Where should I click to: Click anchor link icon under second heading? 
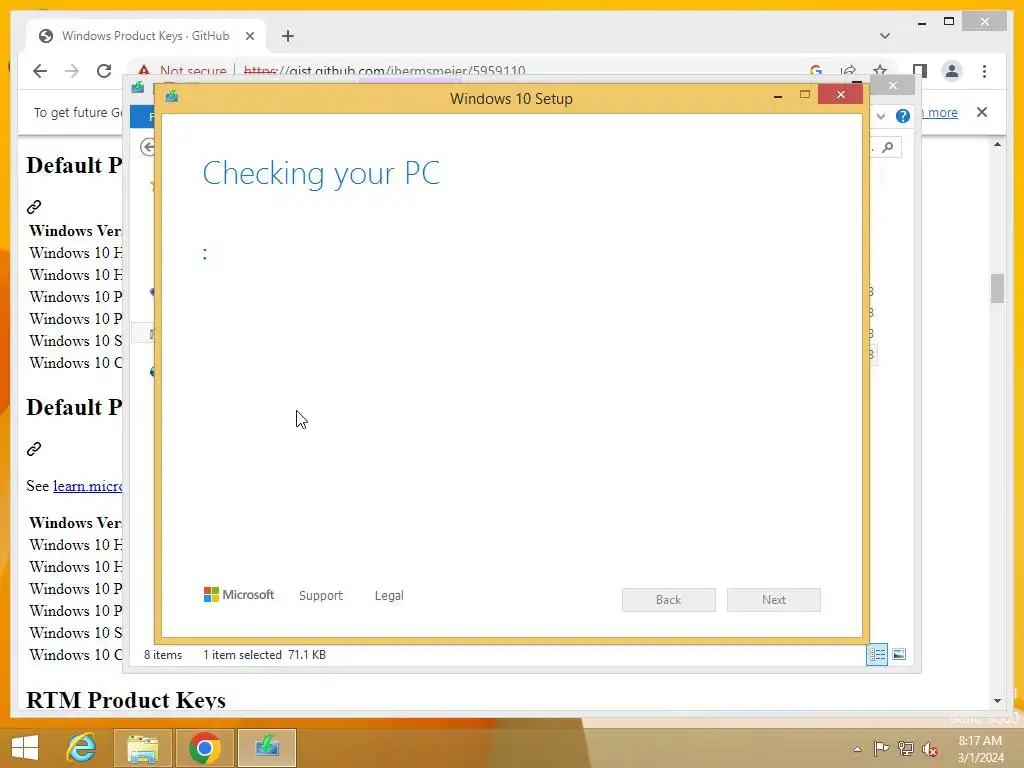pyautogui.click(x=34, y=449)
